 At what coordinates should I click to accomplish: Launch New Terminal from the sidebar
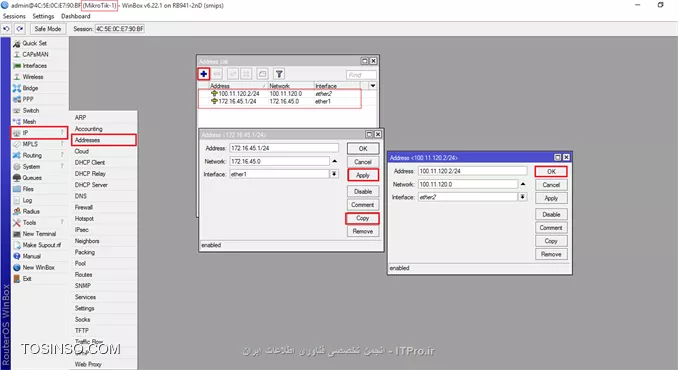coord(40,234)
